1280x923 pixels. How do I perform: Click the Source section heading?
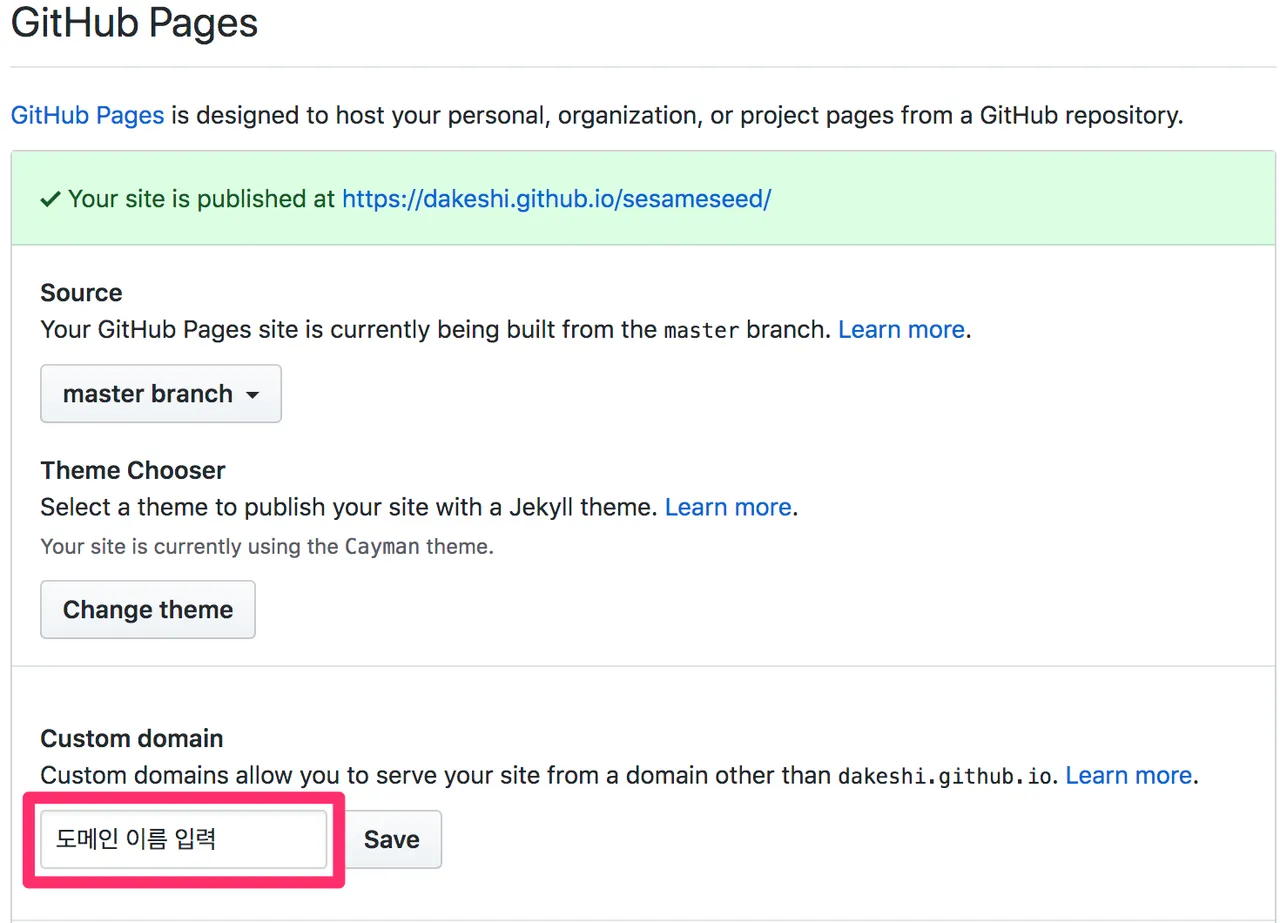pos(81,293)
